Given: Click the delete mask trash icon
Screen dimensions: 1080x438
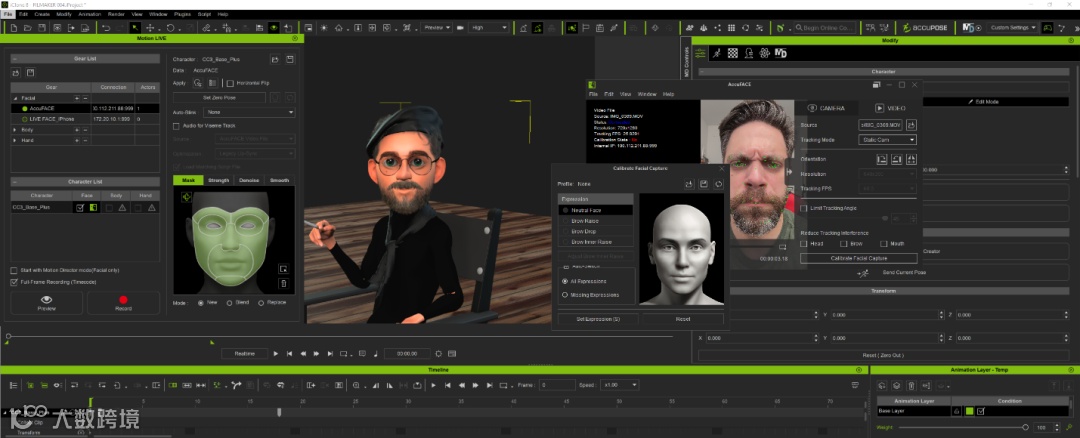Looking at the screenshot, I should pyautogui.click(x=283, y=284).
